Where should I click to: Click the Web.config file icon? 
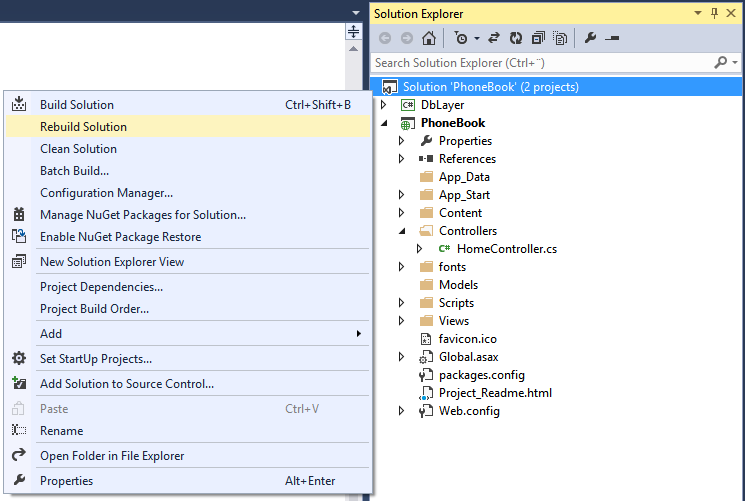(426, 411)
